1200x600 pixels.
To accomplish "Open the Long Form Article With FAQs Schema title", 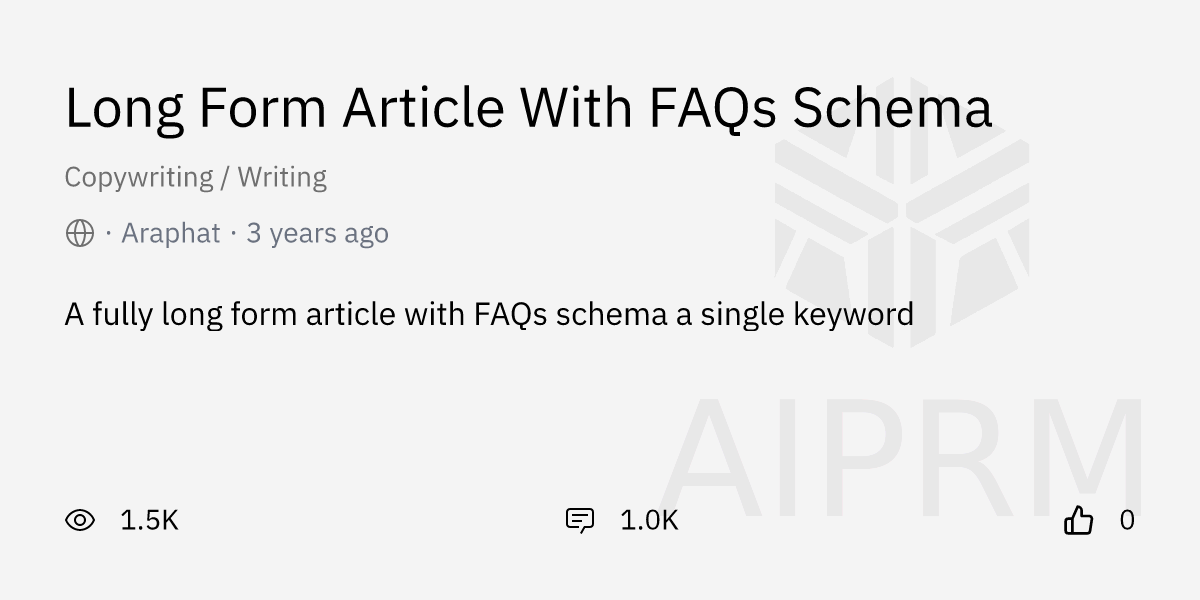I will [x=528, y=108].
